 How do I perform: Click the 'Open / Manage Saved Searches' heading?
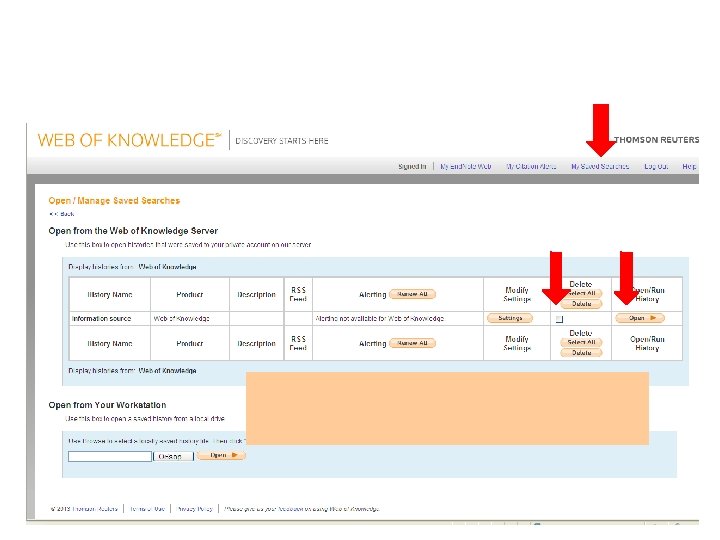tap(114, 201)
